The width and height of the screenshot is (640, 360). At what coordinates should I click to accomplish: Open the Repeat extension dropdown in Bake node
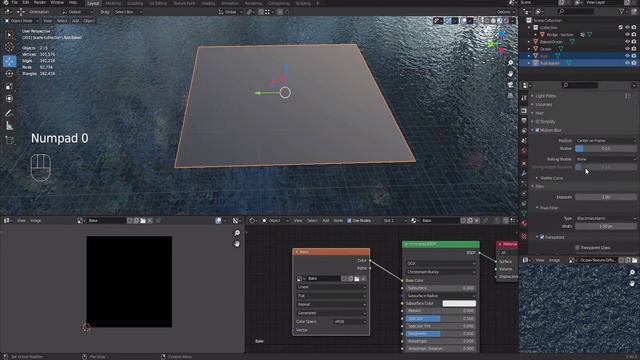pos(331,304)
